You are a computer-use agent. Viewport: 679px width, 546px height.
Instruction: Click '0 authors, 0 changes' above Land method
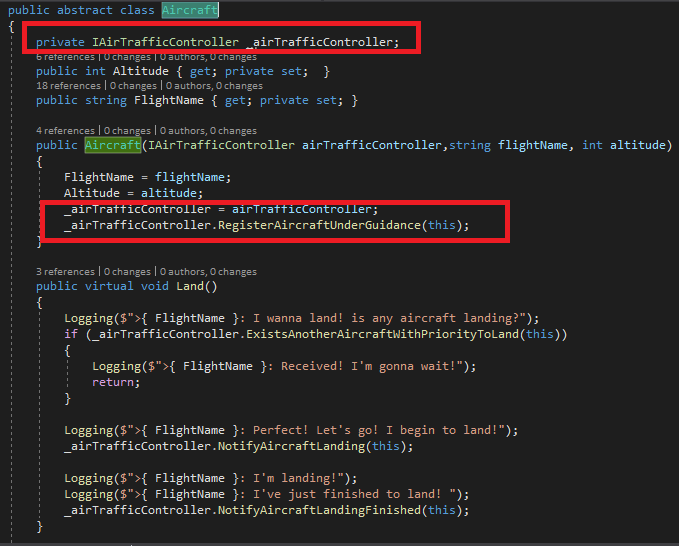coord(208,271)
